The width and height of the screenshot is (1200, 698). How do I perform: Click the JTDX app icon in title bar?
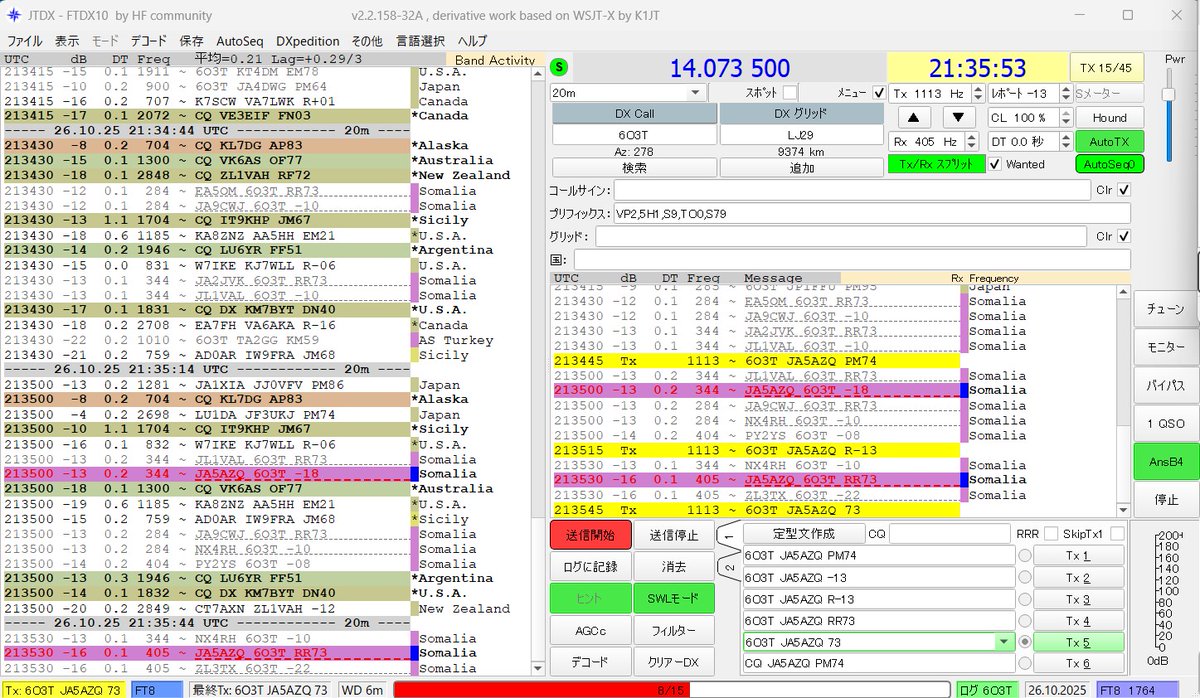(14, 15)
